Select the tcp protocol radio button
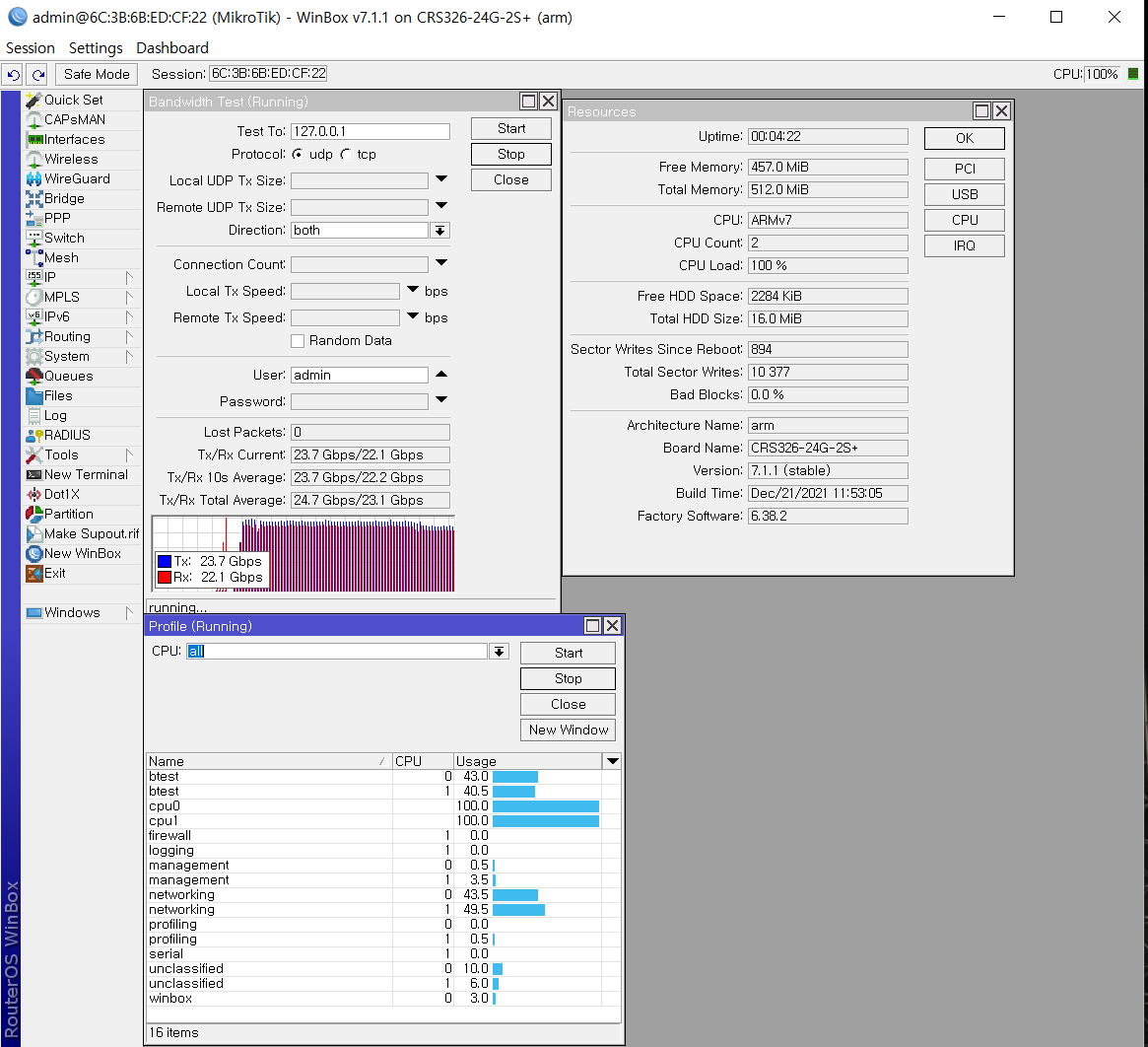The height and width of the screenshot is (1047, 1148). 346,155
